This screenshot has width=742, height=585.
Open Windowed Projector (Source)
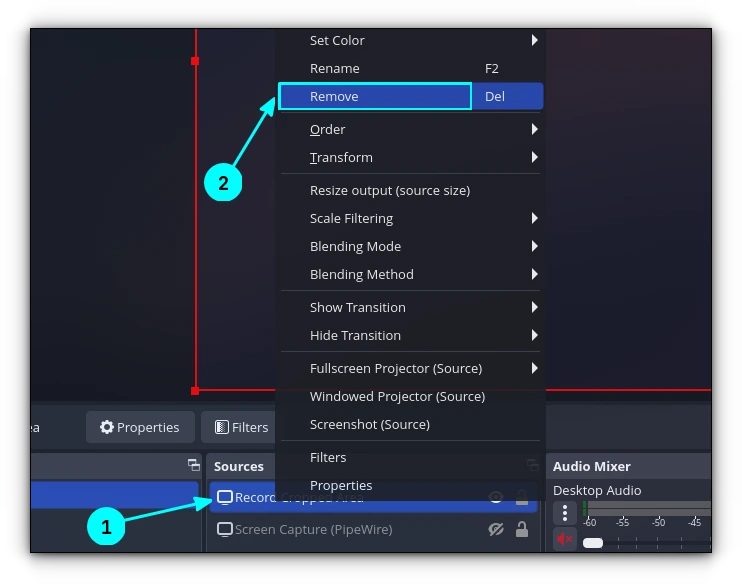tap(410, 397)
